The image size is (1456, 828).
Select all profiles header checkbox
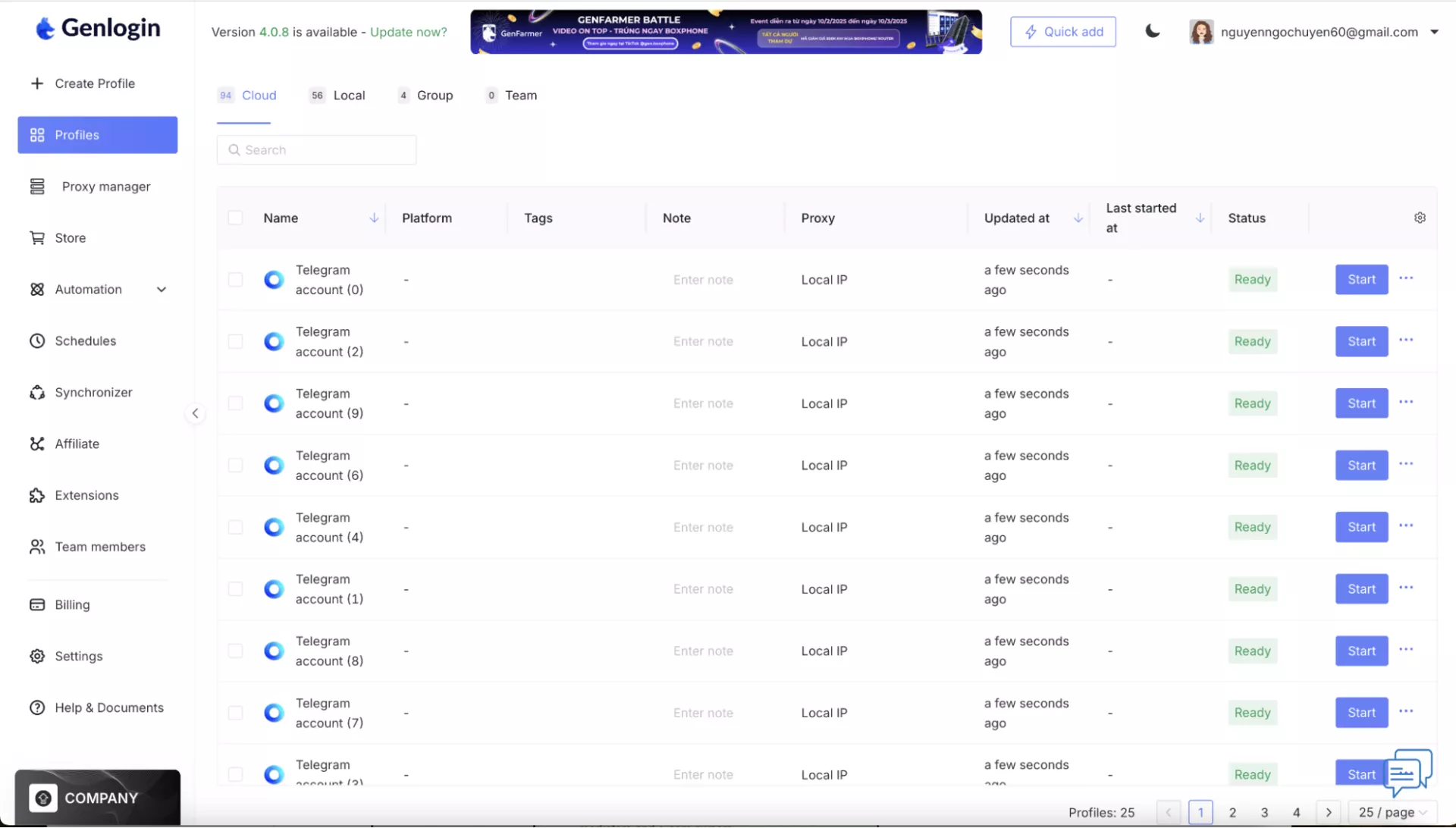pos(235,218)
